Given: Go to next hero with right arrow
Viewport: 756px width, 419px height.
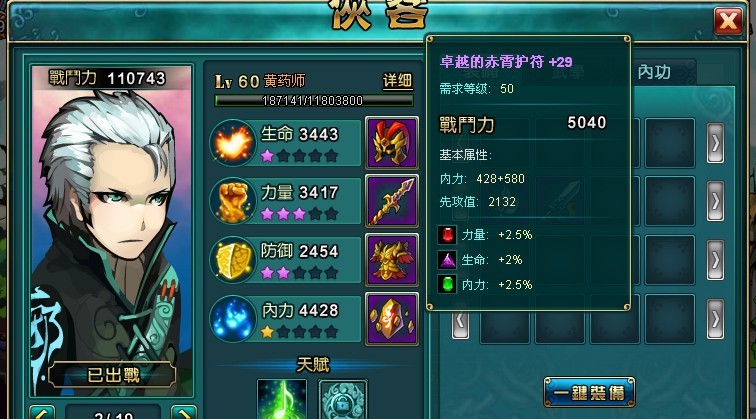Looking at the screenshot, I should pos(184,413).
